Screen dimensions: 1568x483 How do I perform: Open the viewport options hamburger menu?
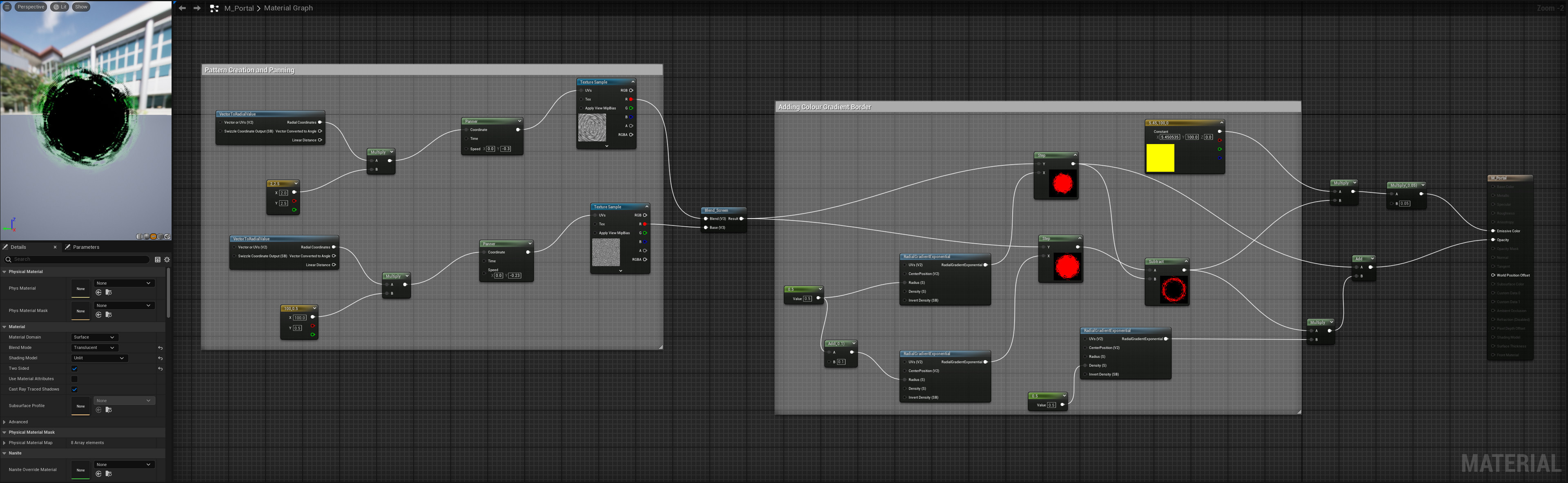pyautogui.click(x=7, y=7)
